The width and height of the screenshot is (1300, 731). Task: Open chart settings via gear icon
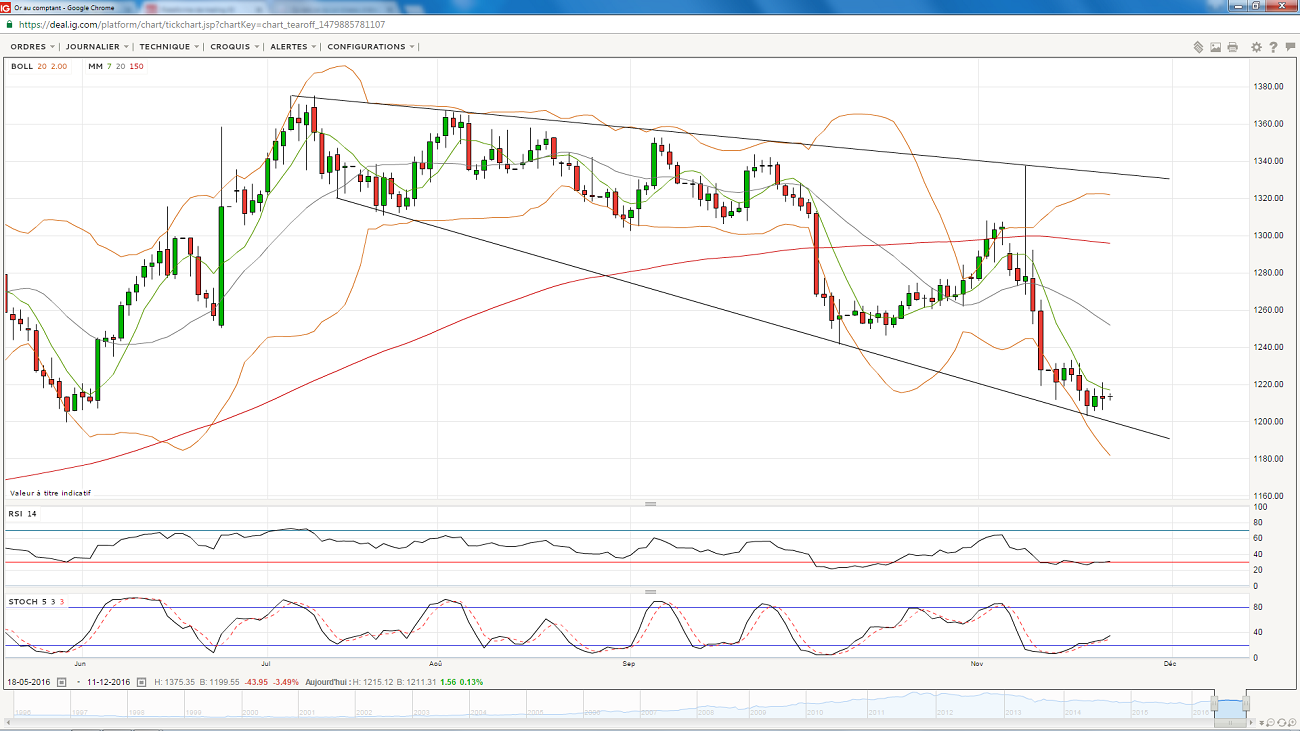pyautogui.click(x=1257, y=47)
